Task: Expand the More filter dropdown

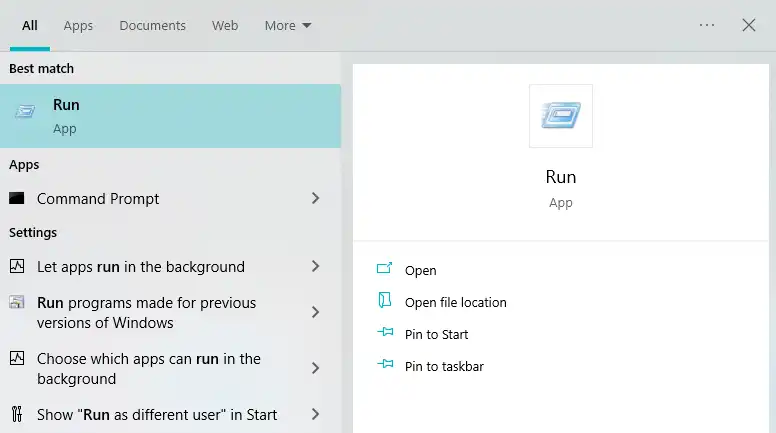Action: (288, 25)
